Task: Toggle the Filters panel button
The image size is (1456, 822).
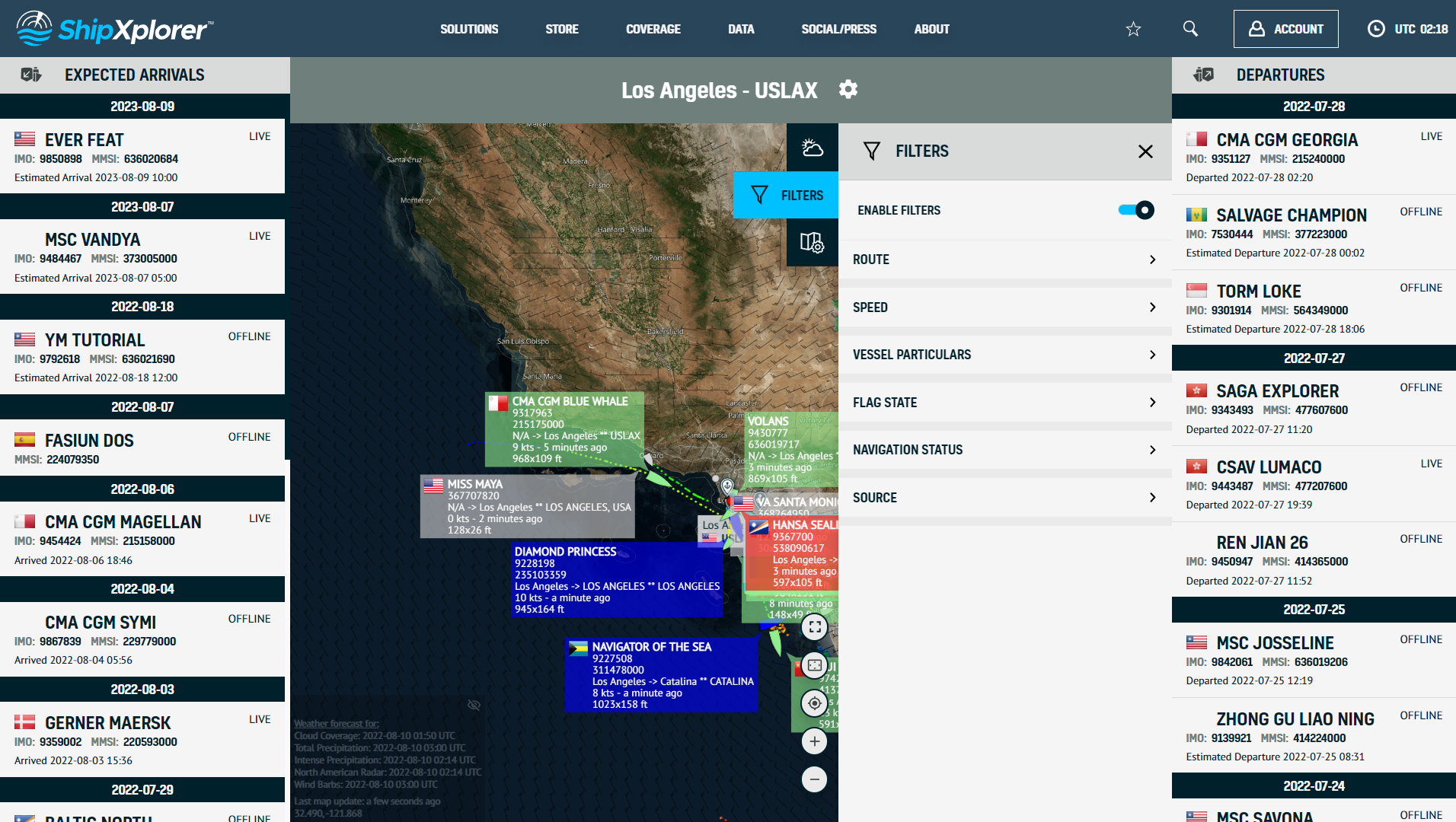Action: (786, 196)
